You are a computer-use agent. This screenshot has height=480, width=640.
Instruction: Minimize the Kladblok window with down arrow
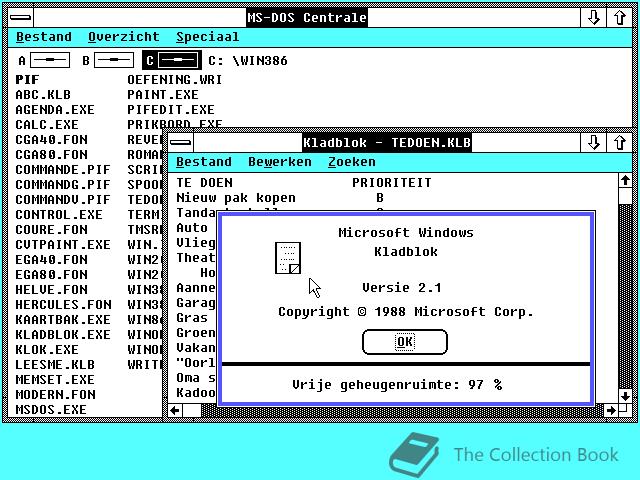point(593,142)
